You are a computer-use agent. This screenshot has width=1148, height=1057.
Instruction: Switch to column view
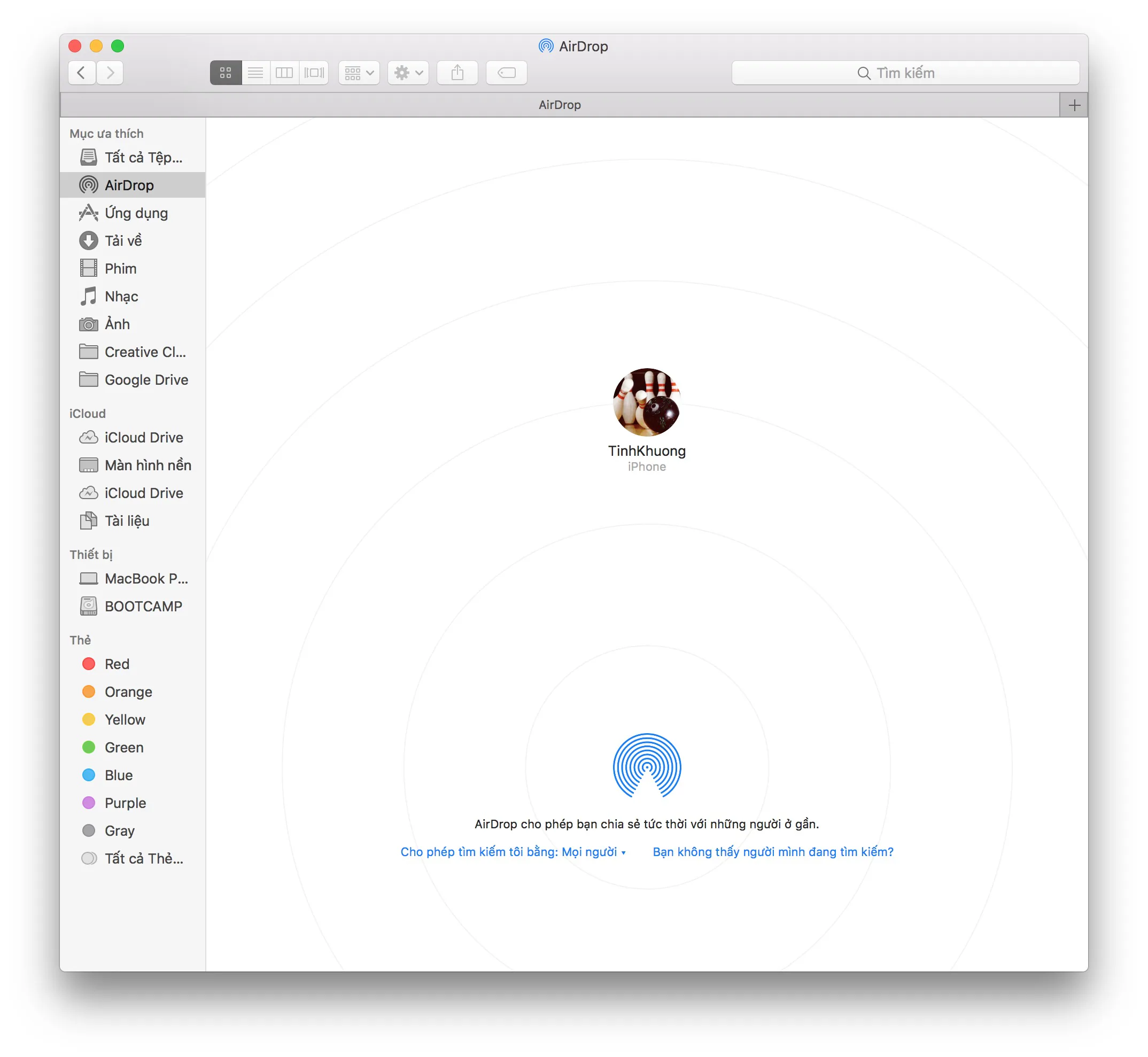click(x=284, y=73)
